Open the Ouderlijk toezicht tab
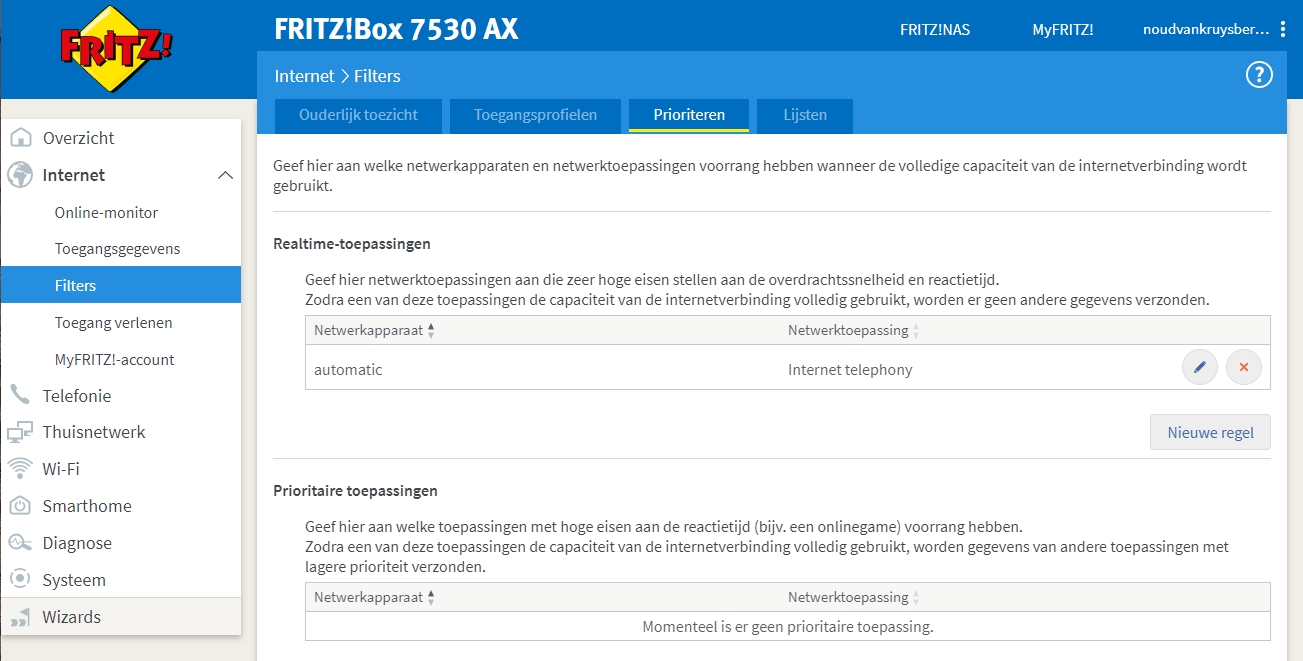 (x=357, y=116)
